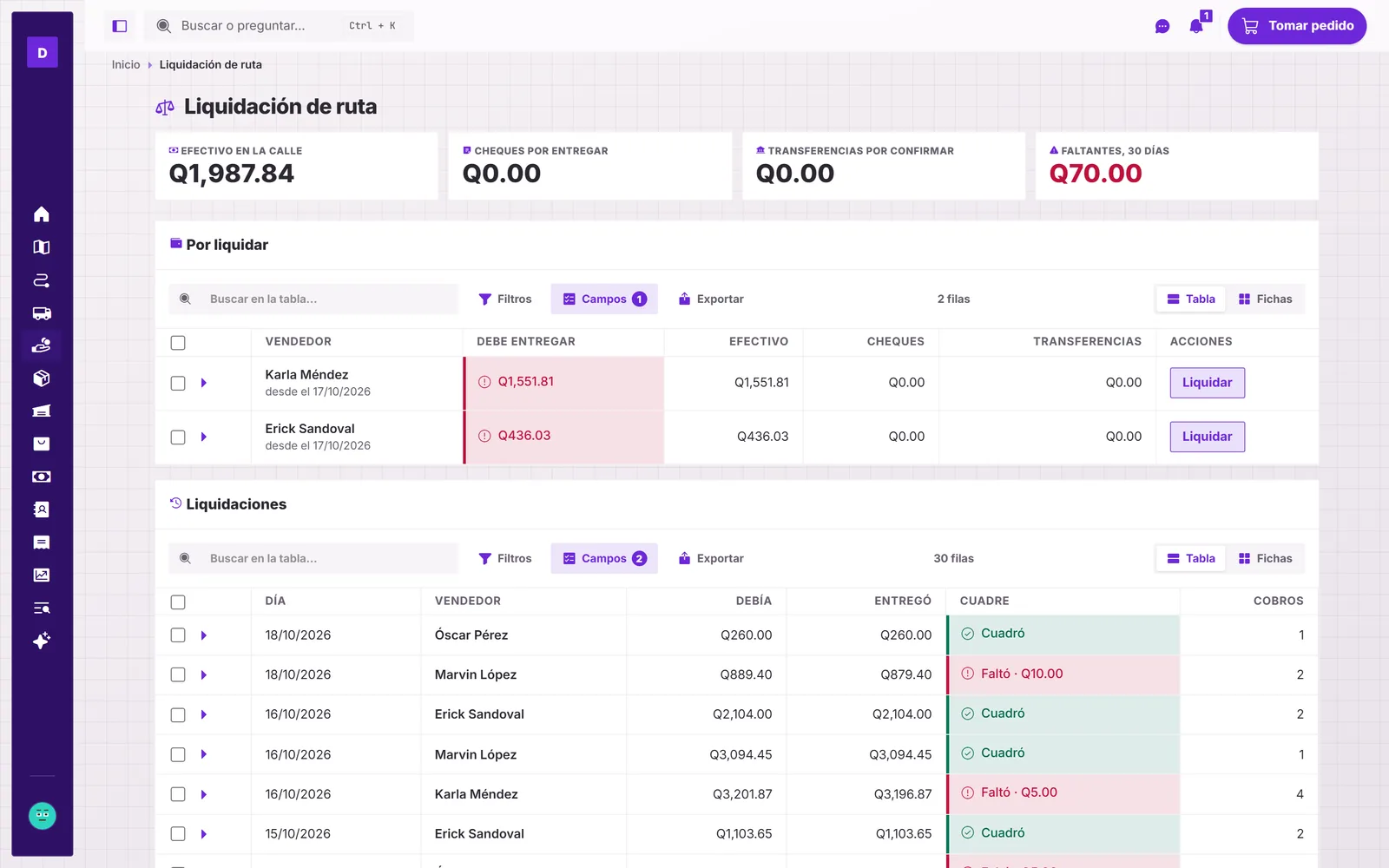Open the package box icon in sidebar
Viewport: 1389px width, 868px height.
(42, 378)
